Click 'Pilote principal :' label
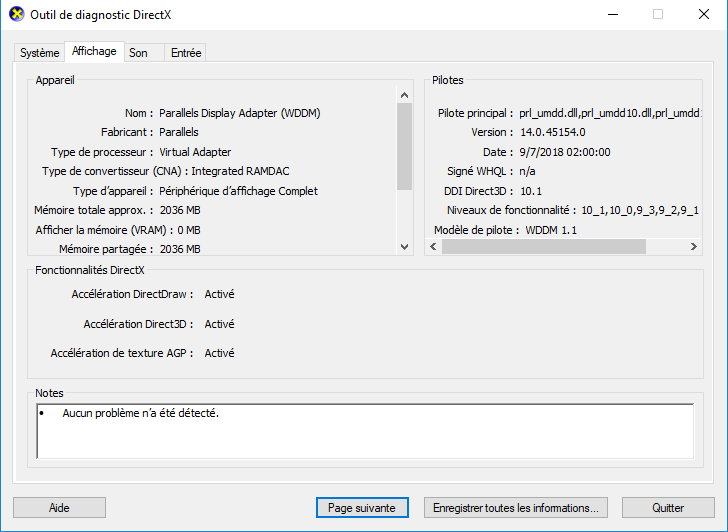Viewport: 728px width, 532px height. 475,113
